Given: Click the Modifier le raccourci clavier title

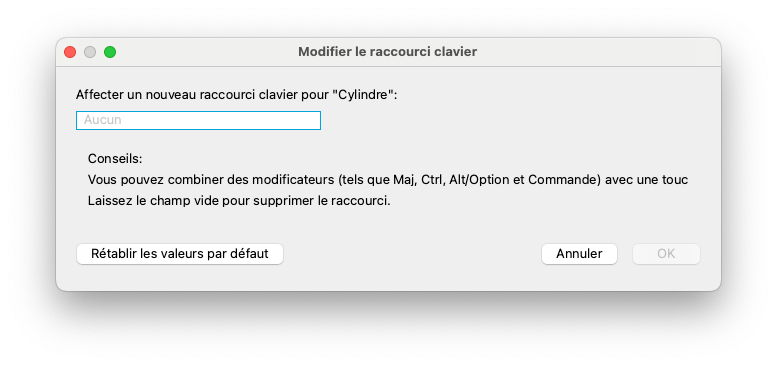Looking at the screenshot, I should pos(388,52).
